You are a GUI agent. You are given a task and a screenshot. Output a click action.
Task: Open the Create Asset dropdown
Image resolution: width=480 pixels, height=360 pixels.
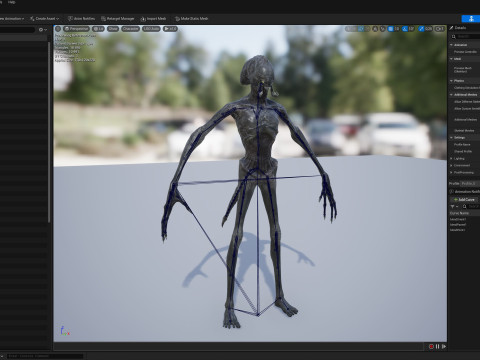point(44,19)
